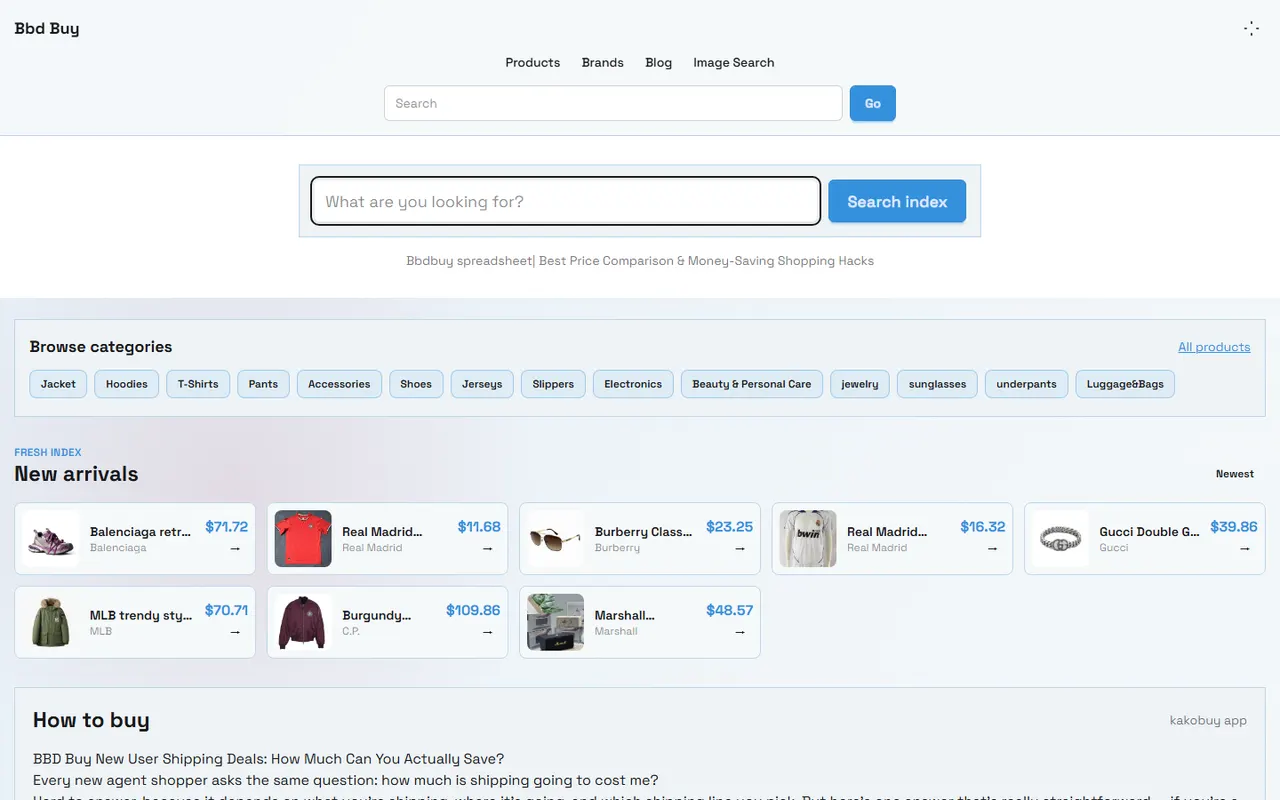
Task: Click the Go search button
Action: [x=872, y=103]
